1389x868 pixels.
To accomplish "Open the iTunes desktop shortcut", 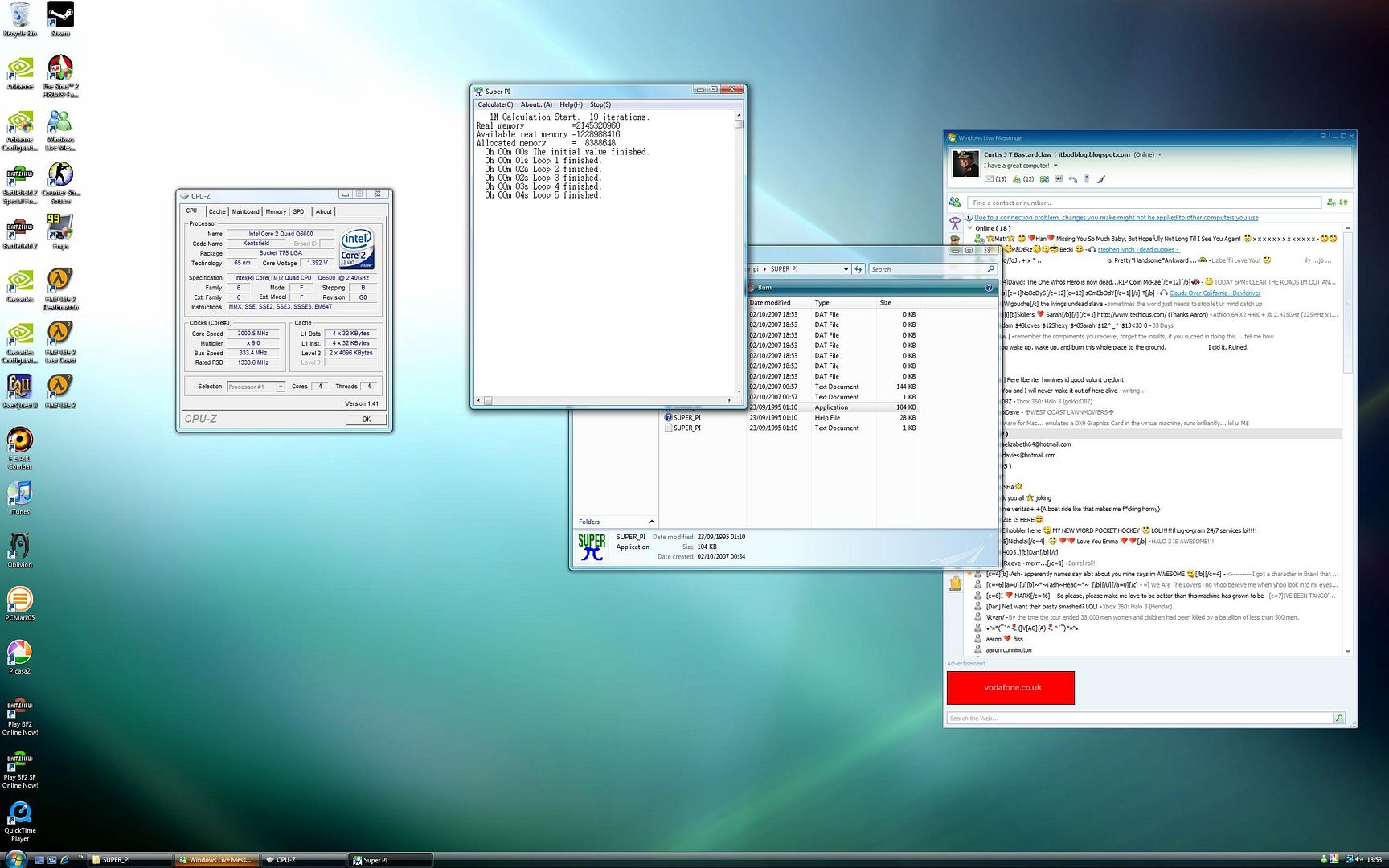I will point(19,497).
